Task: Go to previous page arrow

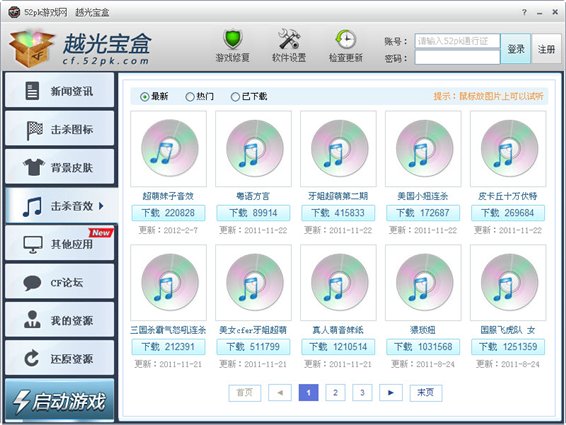Action: (x=280, y=393)
